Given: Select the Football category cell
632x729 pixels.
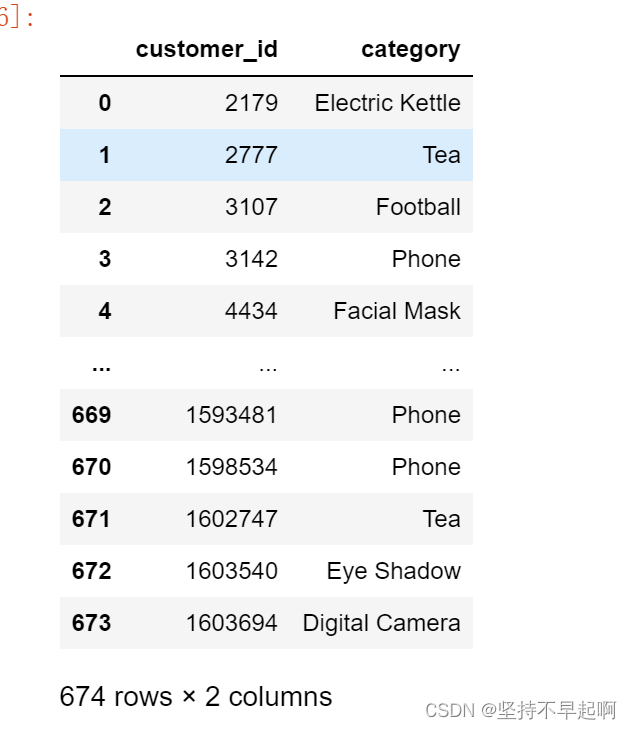Looking at the screenshot, I should pos(418,207).
